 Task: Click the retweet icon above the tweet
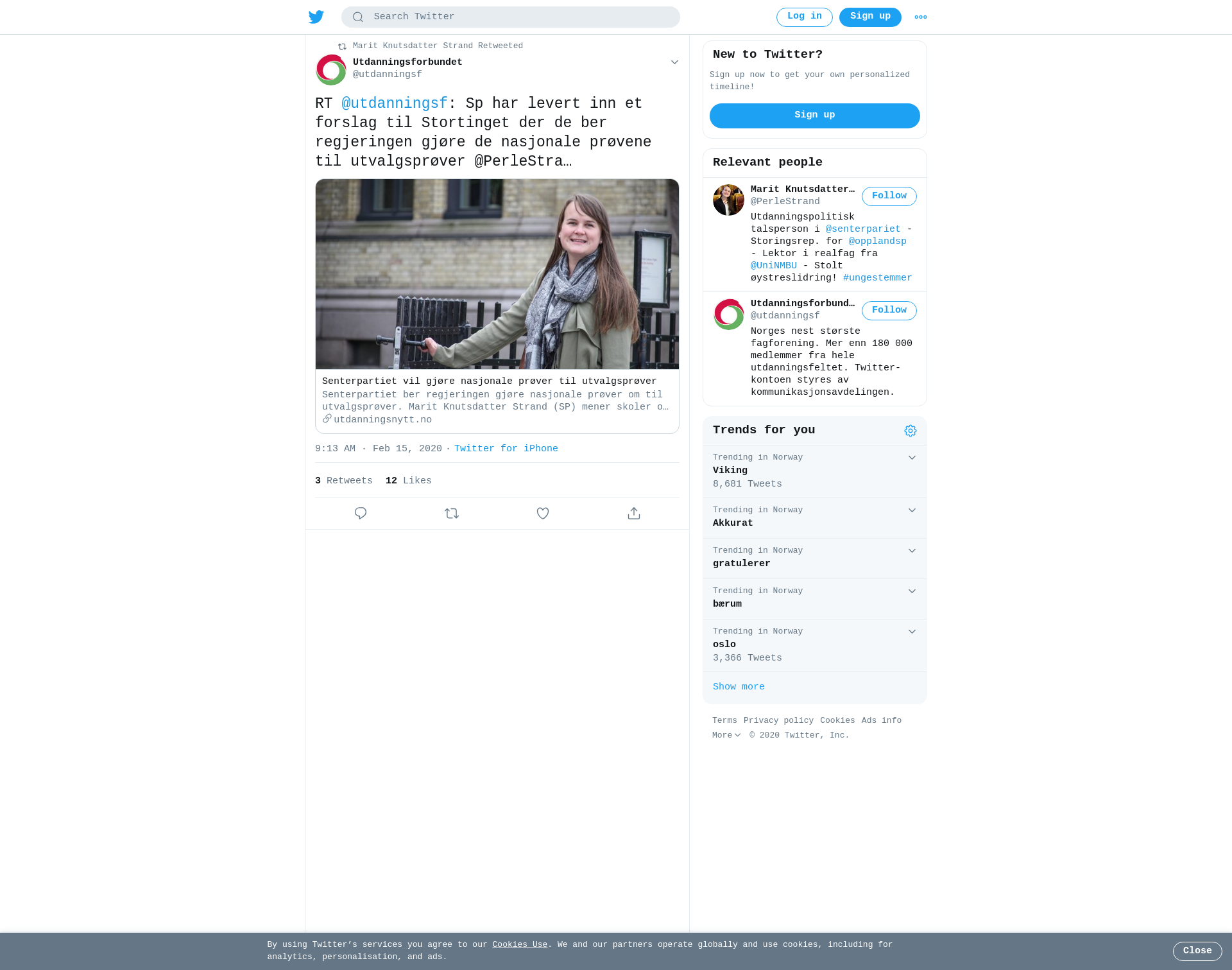(342, 46)
